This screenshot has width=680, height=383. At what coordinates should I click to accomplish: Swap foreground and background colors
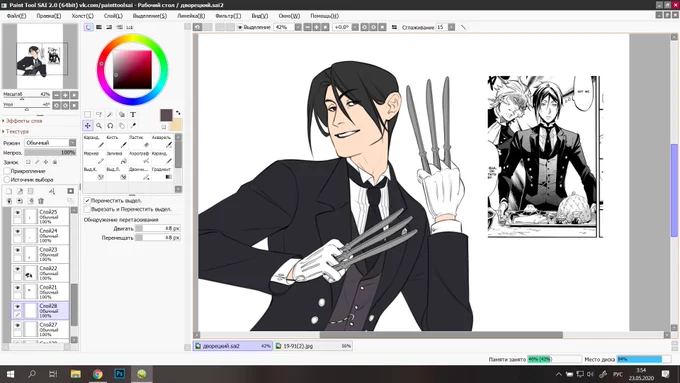coord(178,113)
